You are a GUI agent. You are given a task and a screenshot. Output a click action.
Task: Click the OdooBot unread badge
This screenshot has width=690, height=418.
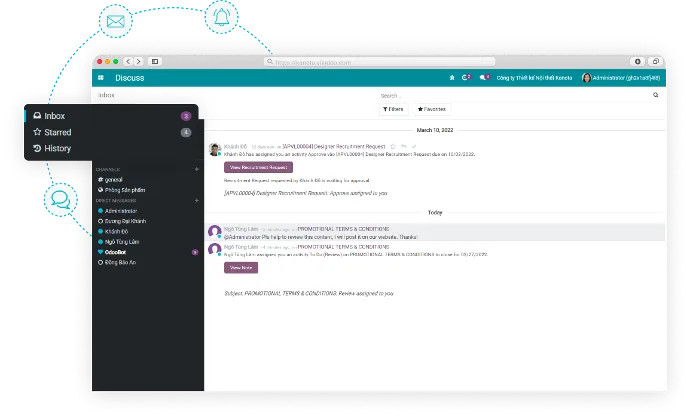pyautogui.click(x=195, y=253)
